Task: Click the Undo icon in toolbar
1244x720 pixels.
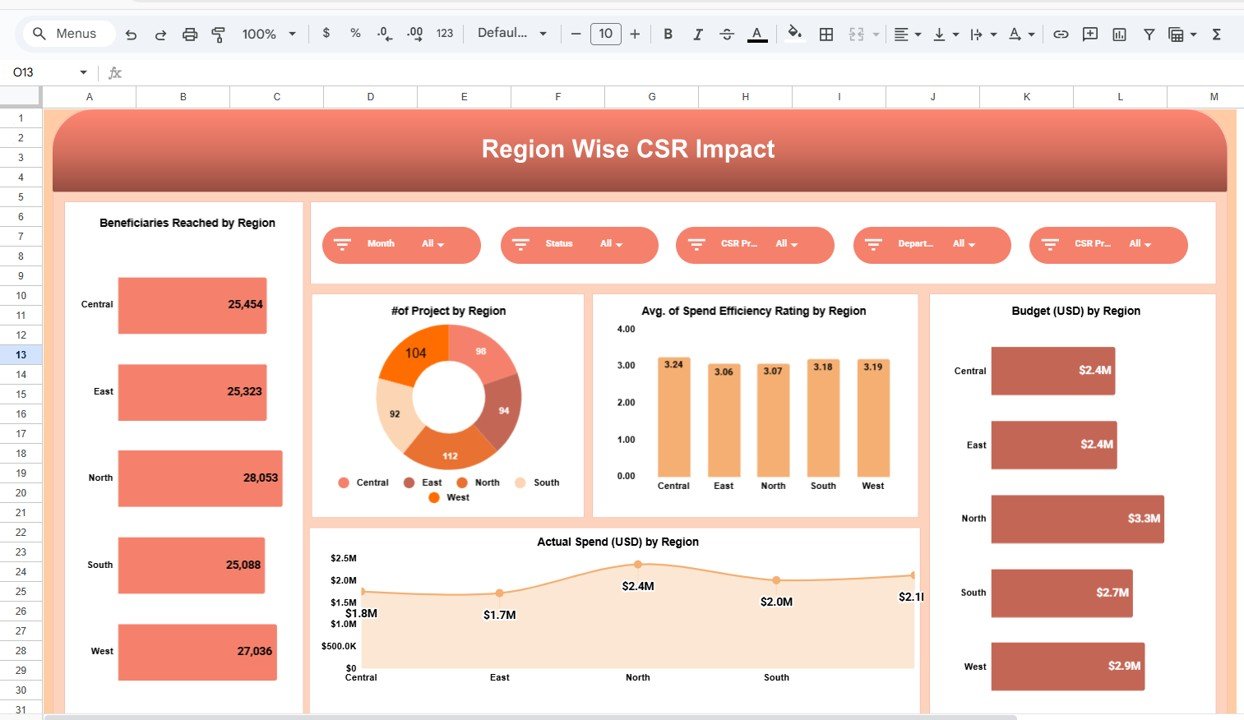Action: pos(131,34)
